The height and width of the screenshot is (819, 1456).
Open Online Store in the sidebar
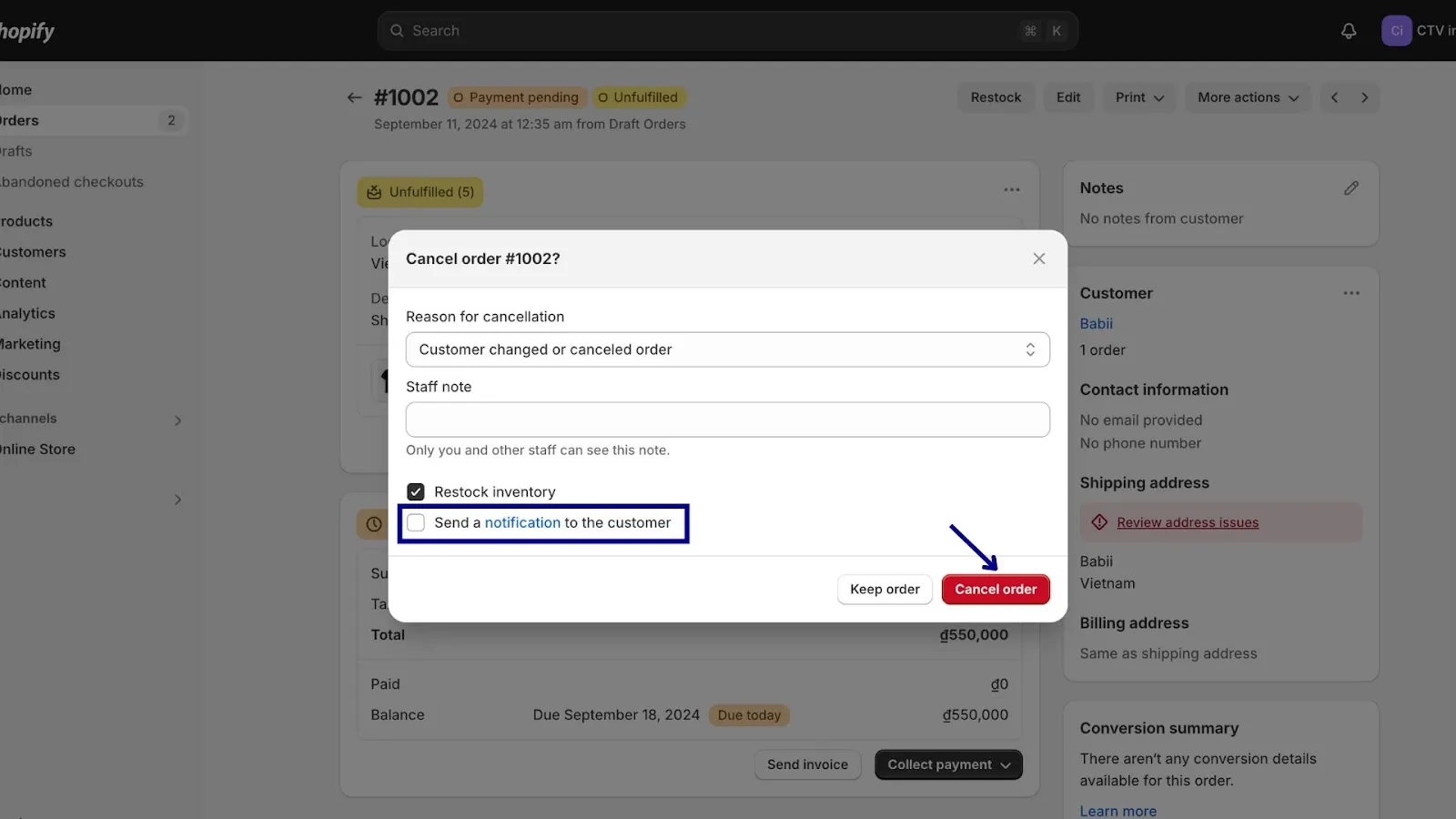coord(37,450)
